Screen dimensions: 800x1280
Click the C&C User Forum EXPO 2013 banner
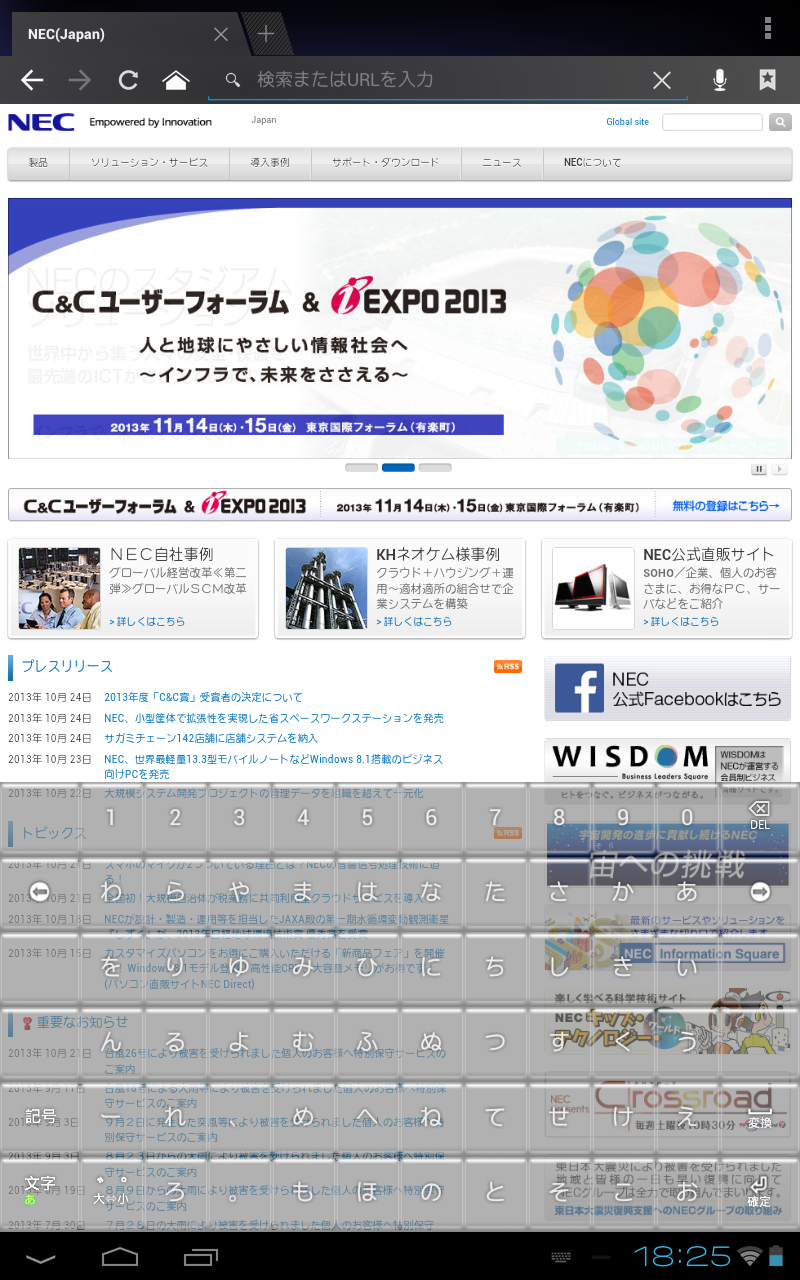coord(400,328)
